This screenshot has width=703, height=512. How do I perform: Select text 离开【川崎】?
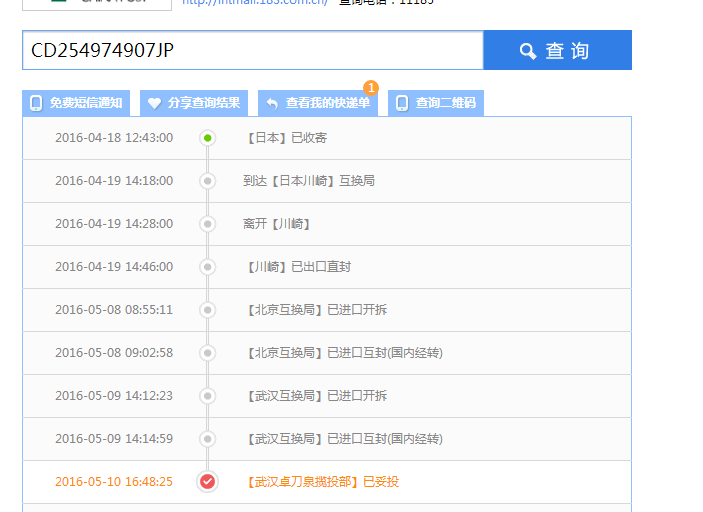pos(276,224)
